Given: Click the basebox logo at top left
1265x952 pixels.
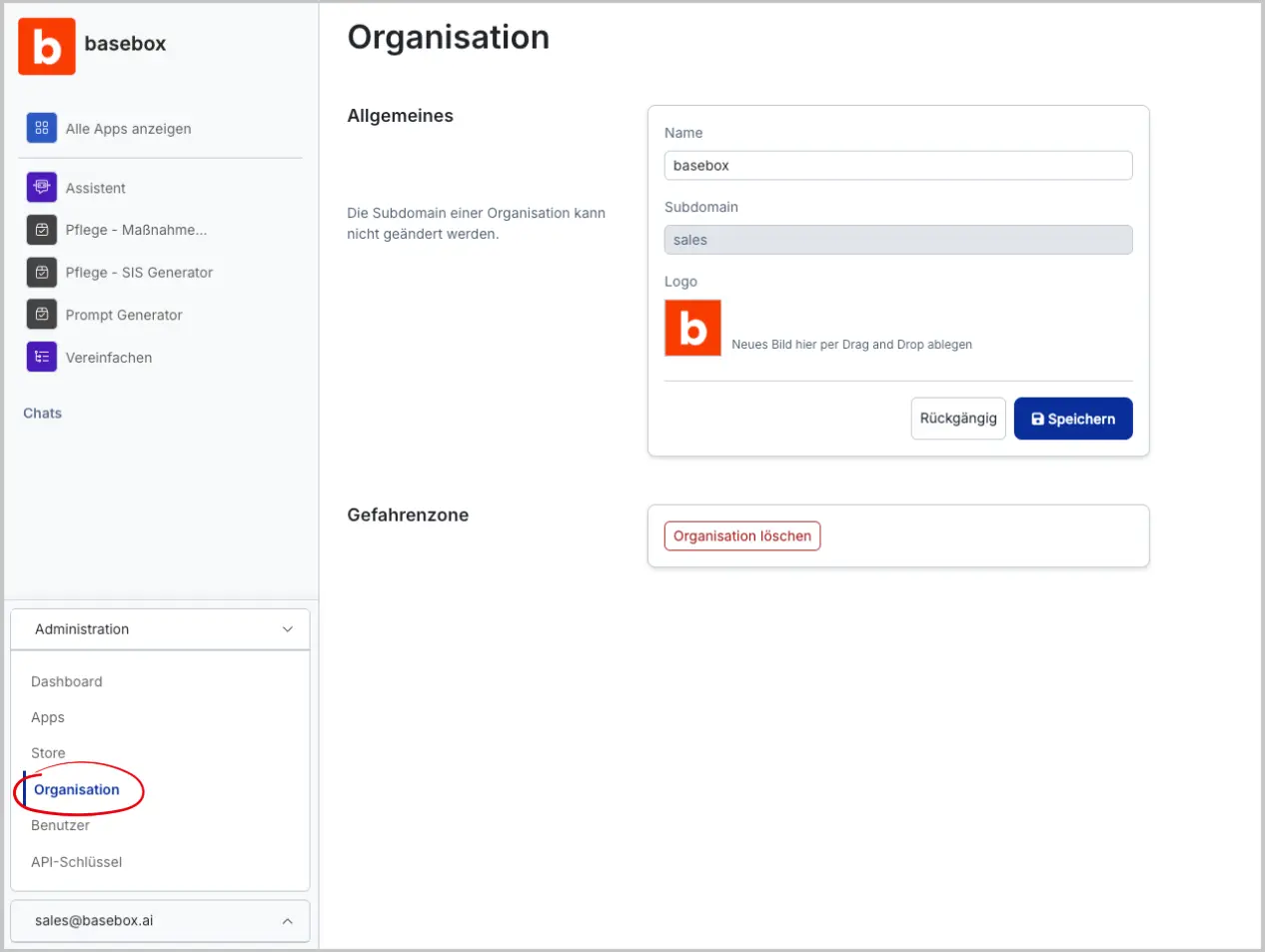Looking at the screenshot, I should 46,45.
